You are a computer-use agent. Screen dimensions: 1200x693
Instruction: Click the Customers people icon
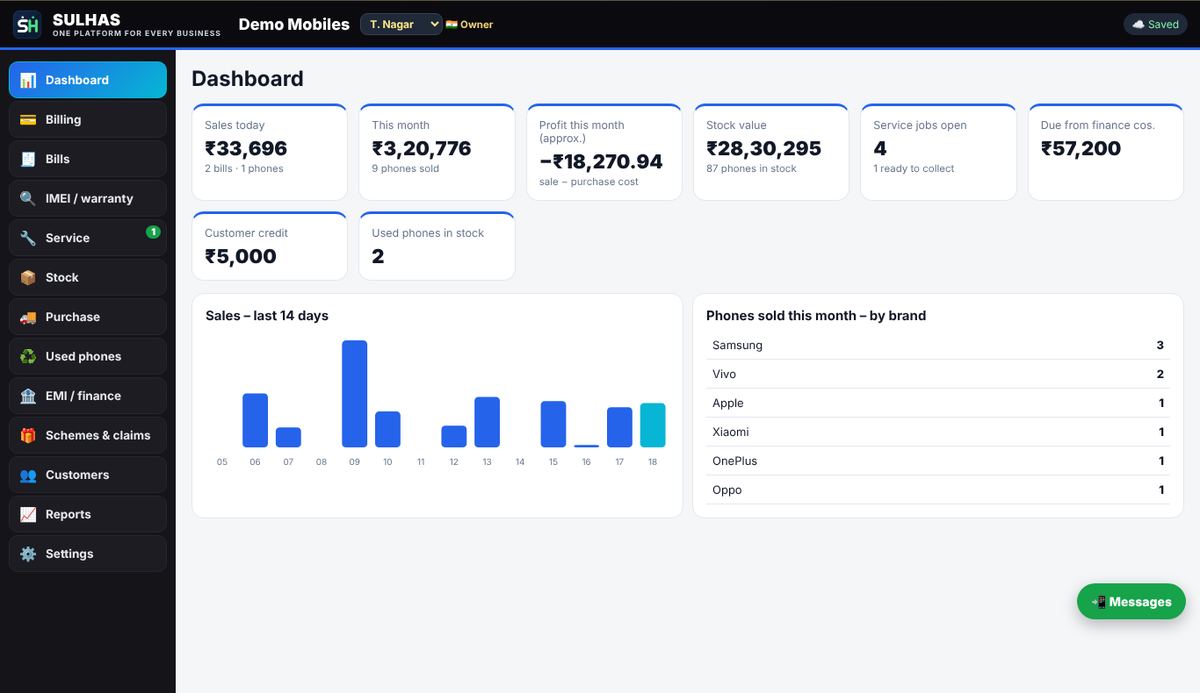(28, 475)
